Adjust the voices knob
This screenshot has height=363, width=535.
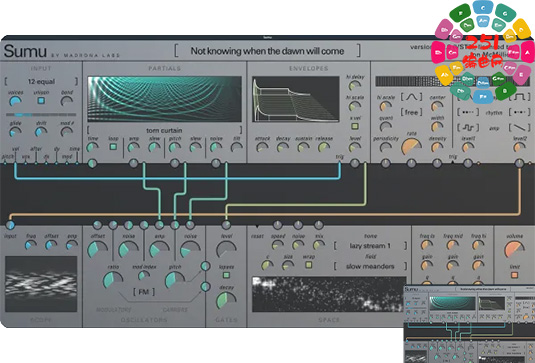(15, 101)
